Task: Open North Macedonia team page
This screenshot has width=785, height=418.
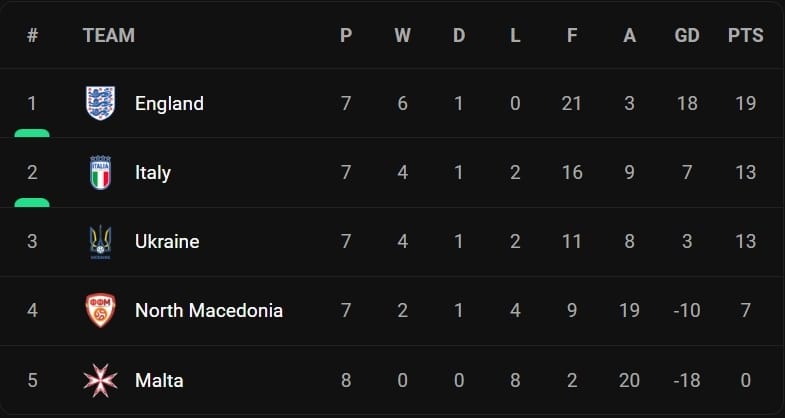Action: [209, 311]
